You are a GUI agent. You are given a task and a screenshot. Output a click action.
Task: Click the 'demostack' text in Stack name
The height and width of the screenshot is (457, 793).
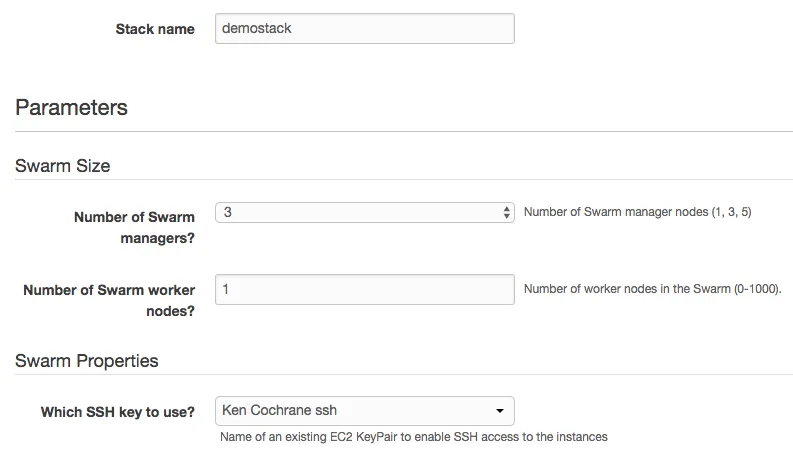(x=256, y=28)
